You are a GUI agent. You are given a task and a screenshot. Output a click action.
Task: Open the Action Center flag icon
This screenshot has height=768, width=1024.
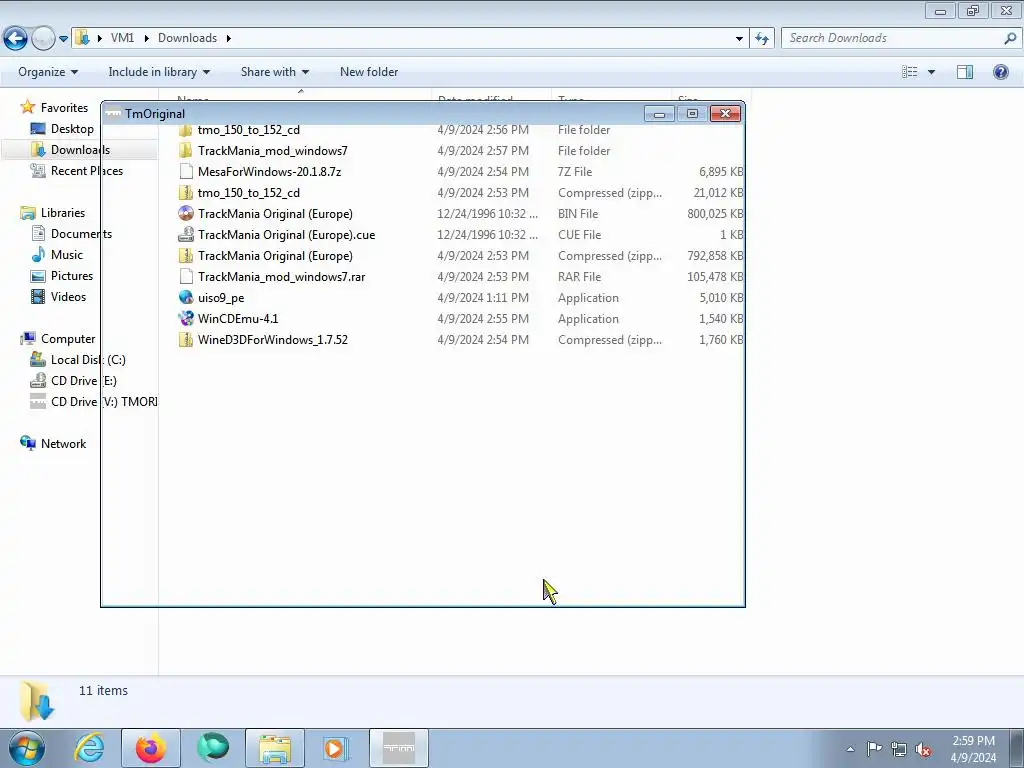874,748
